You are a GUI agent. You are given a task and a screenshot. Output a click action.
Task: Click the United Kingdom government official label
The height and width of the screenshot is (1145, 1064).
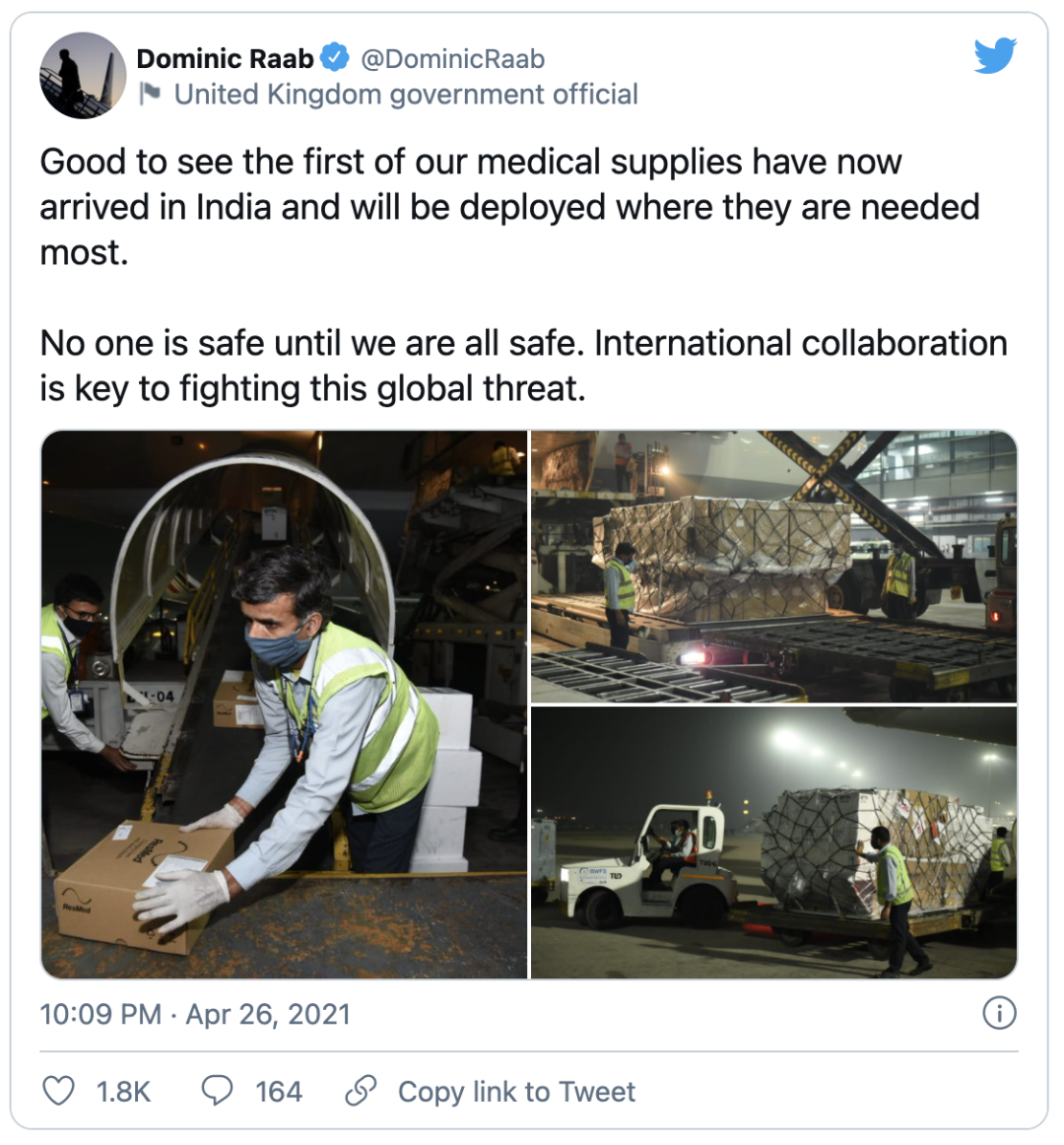[406, 95]
